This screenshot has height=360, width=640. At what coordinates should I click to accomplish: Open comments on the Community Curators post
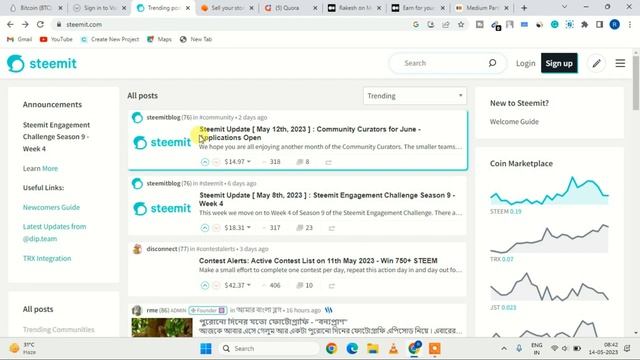coord(303,162)
